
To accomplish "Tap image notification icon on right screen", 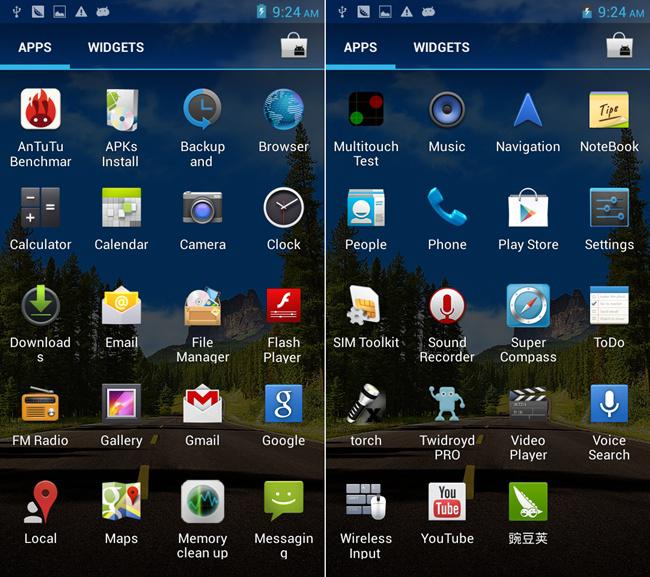I will (385, 12).
